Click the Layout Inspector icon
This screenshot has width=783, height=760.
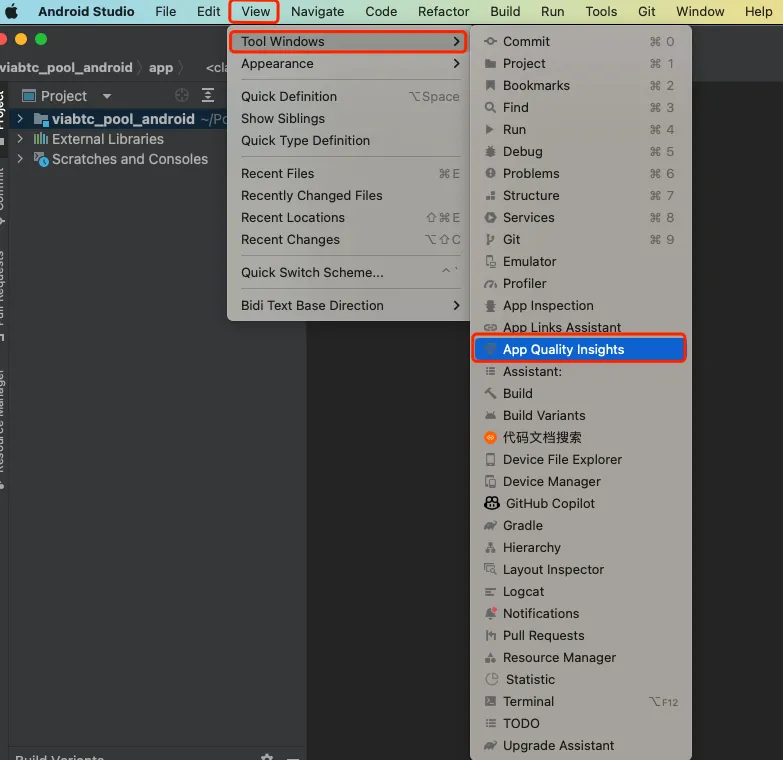click(x=490, y=569)
